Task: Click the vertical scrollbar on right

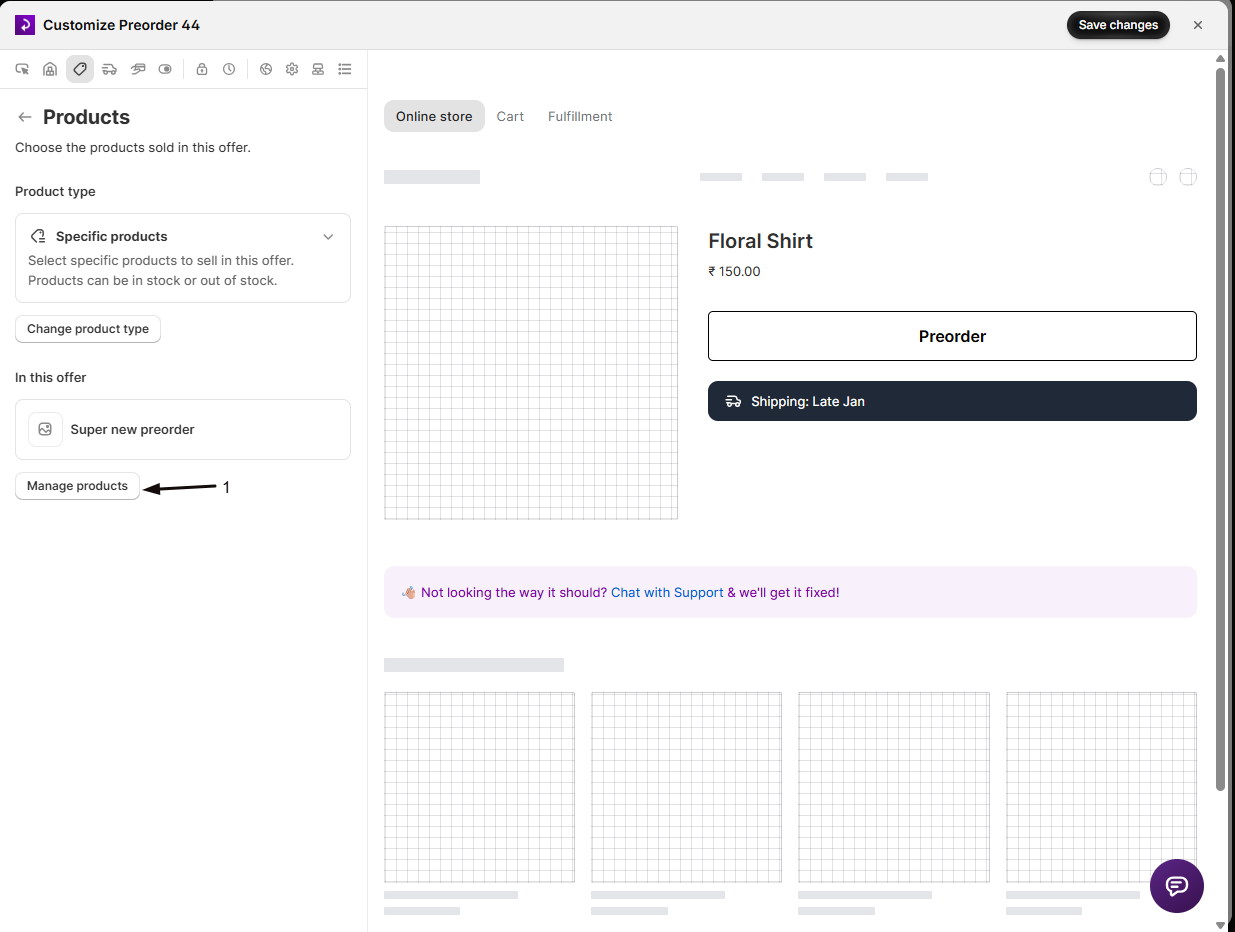Action: point(1220,428)
